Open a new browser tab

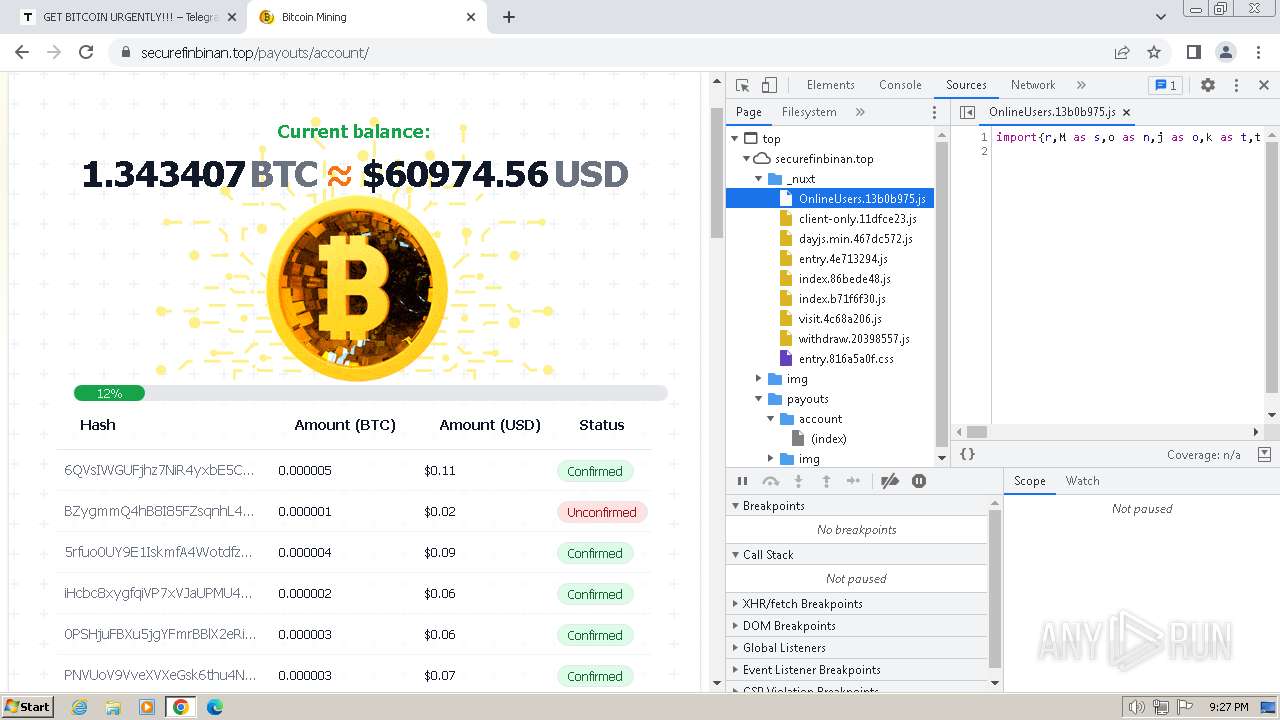(x=509, y=17)
